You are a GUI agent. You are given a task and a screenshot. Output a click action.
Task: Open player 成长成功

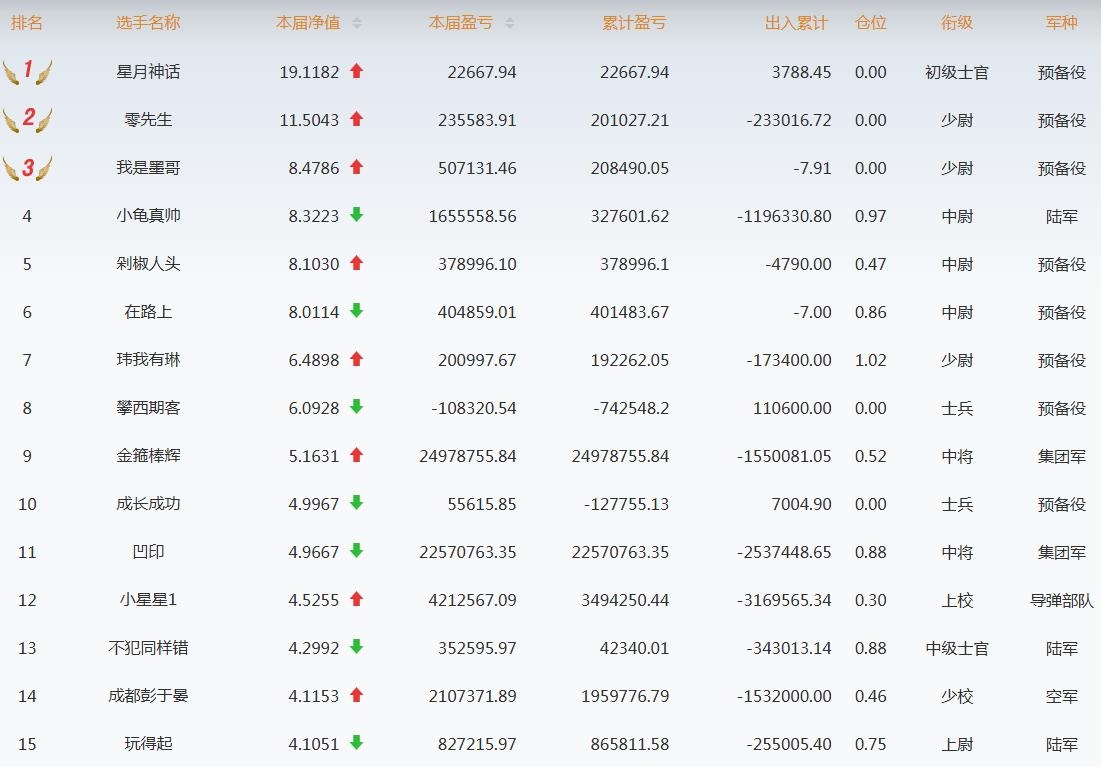click(x=148, y=504)
